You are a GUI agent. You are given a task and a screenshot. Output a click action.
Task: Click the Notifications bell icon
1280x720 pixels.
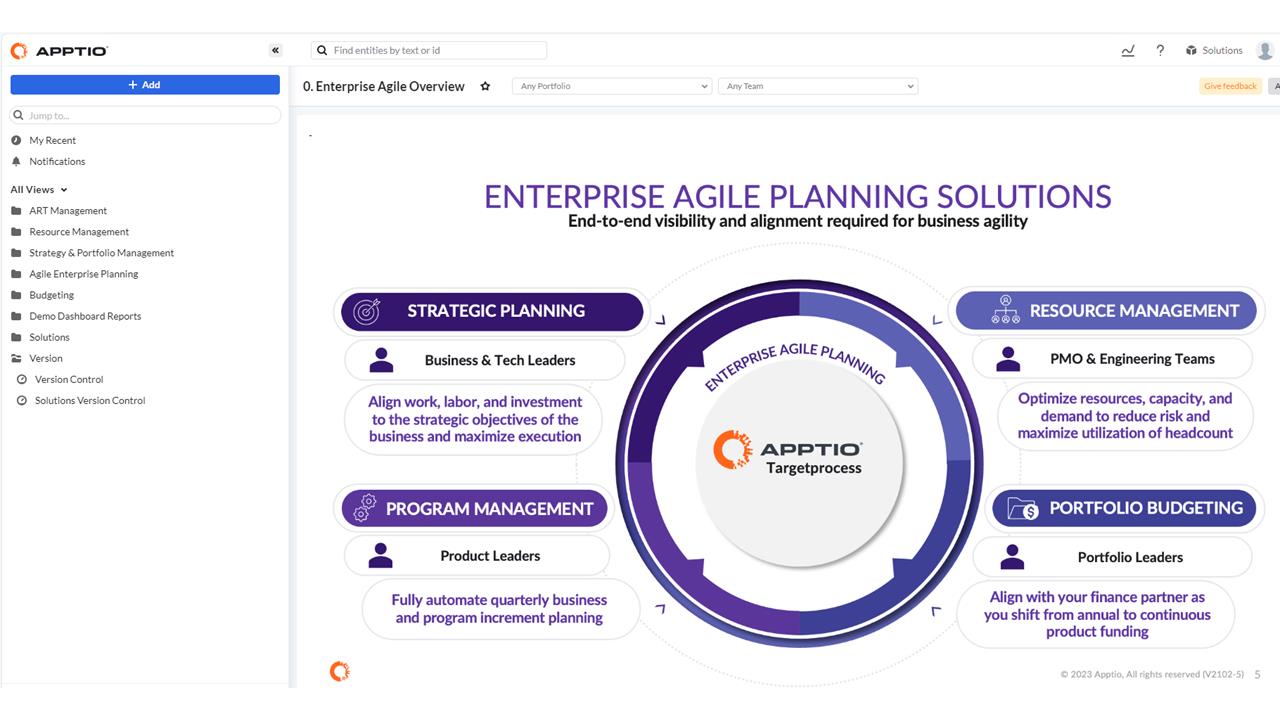coord(16,161)
